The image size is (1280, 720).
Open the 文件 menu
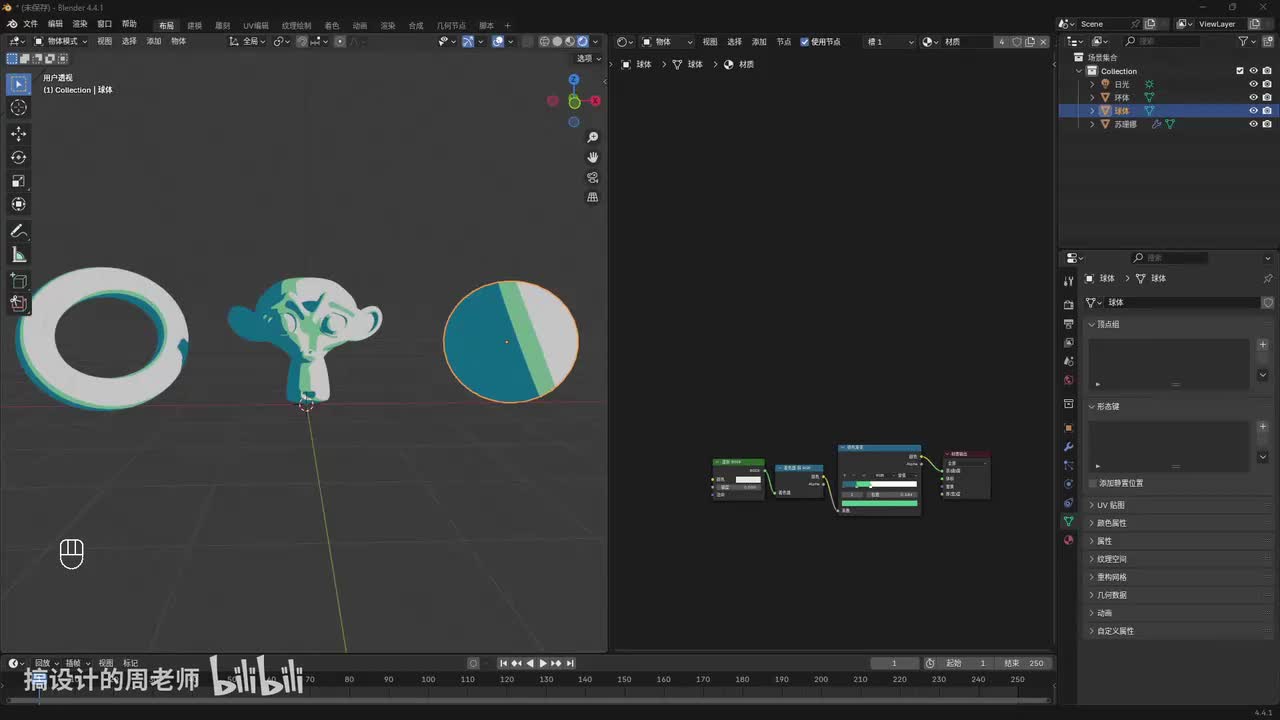click(30, 24)
